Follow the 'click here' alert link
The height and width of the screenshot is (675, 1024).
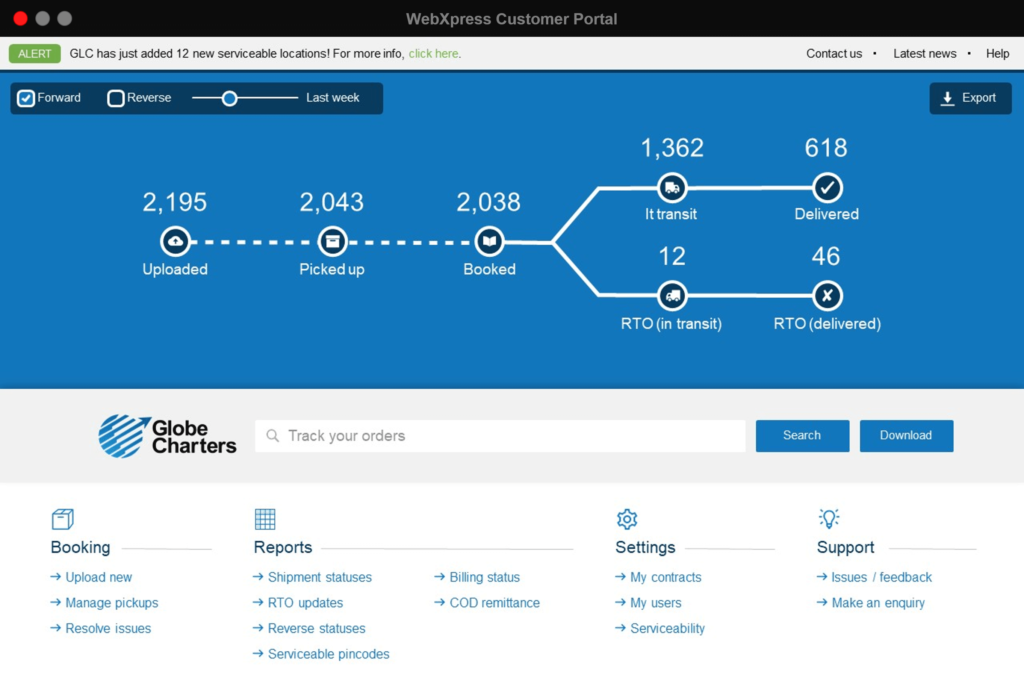click(433, 54)
